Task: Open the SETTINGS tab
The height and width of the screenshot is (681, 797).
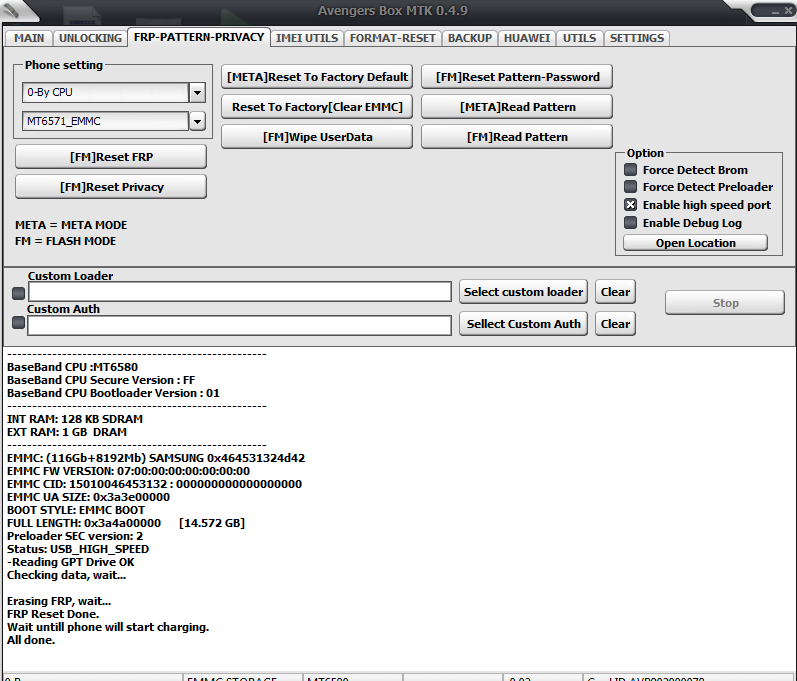Action: (636, 38)
